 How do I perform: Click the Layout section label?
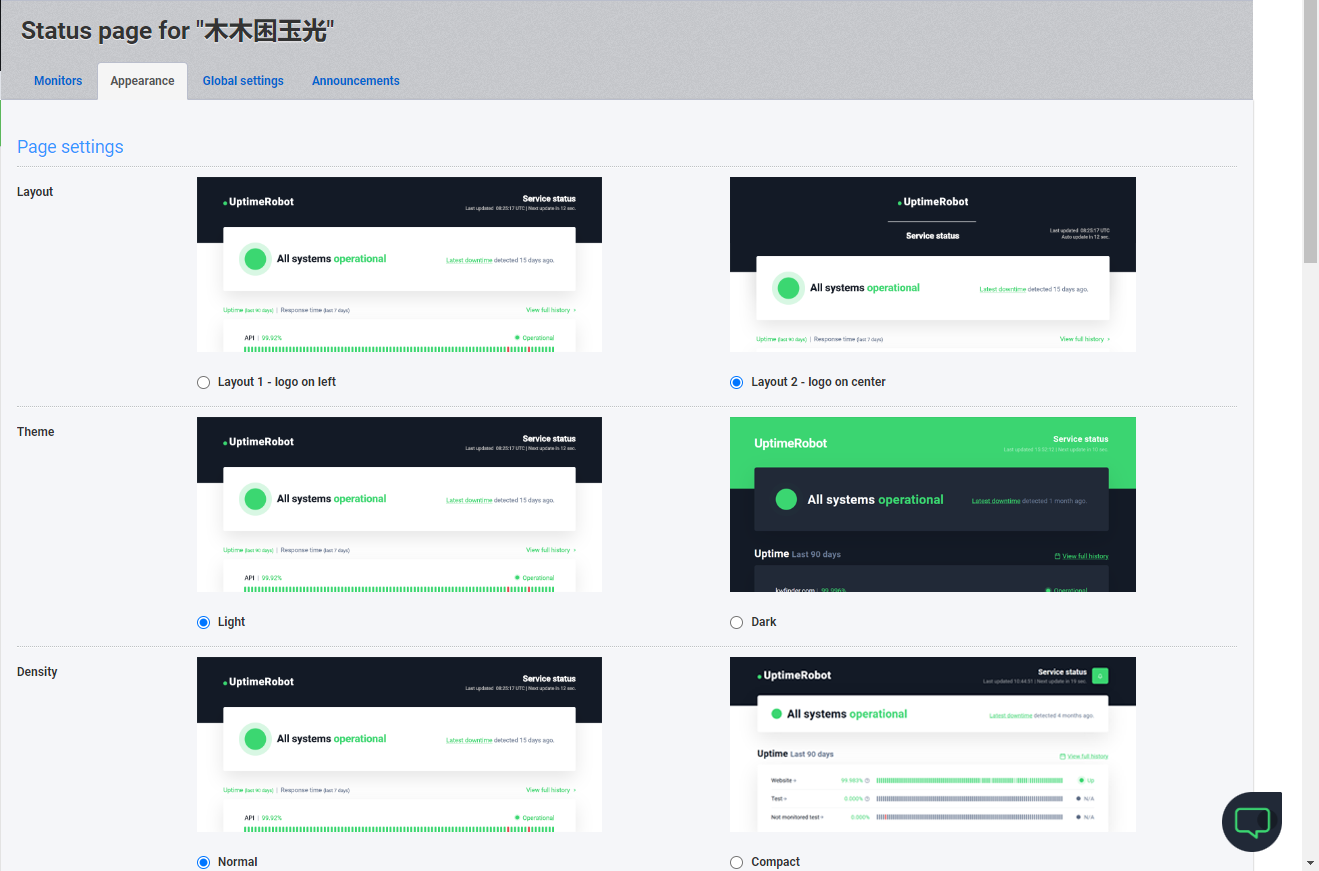tap(35, 192)
